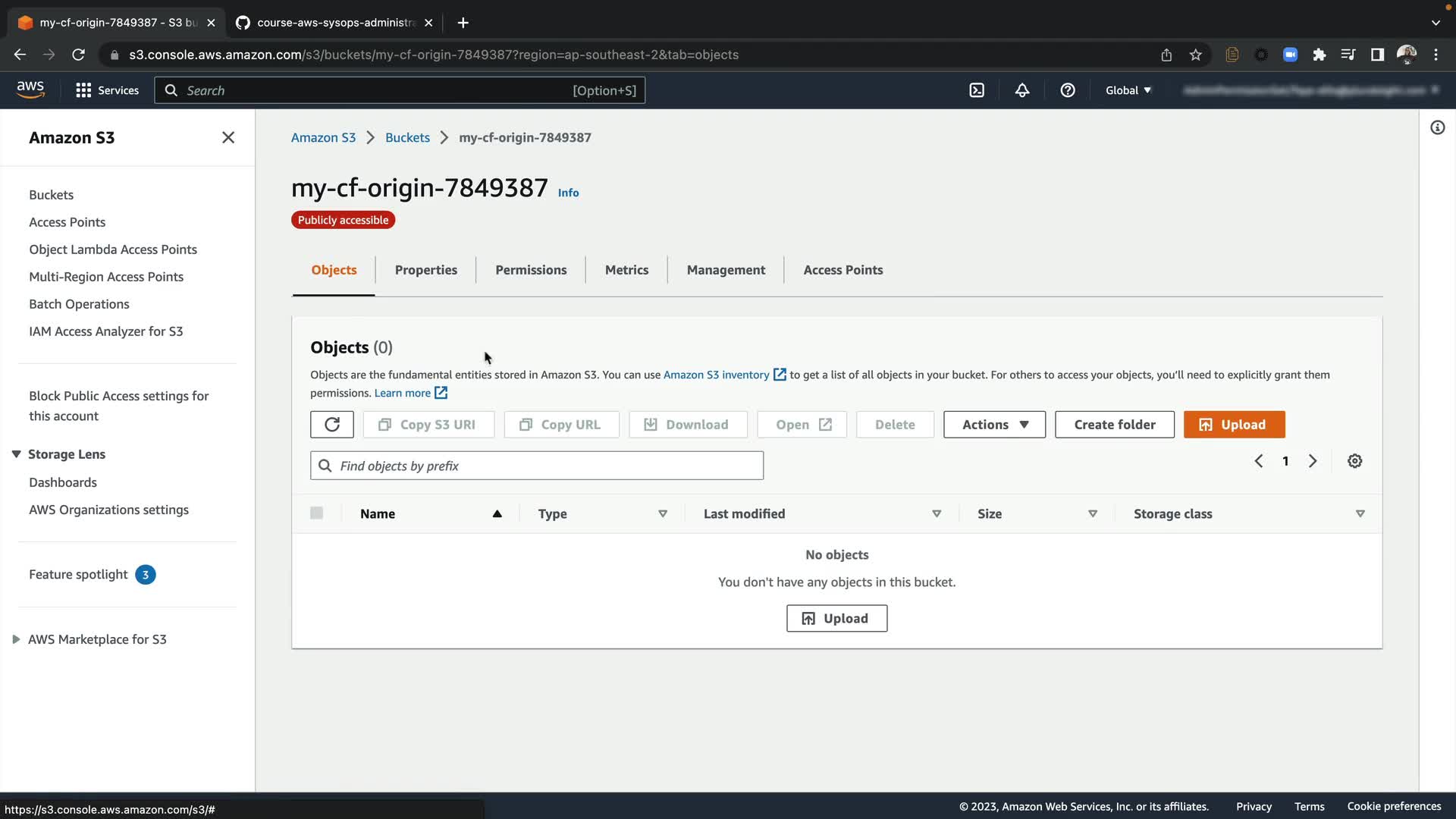This screenshot has width=1456, height=819.
Task: Open AWS CloudShell icon in top navigation
Action: pyautogui.click(x=977, y=90)
